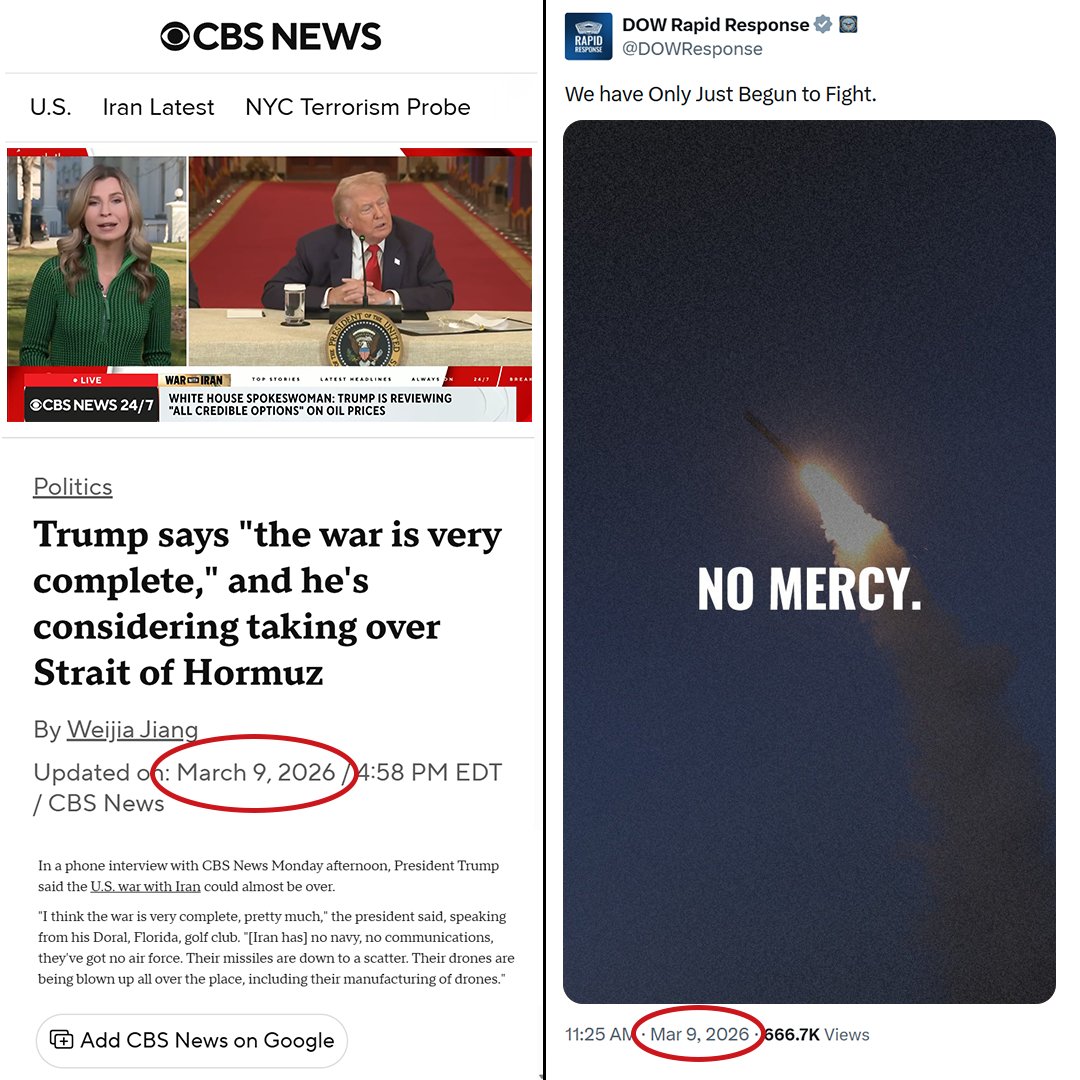Image resolution: width=1080 pixels, height=1080 pixels.
Task: Click the blue verified checkmark badge
Action: [822, 25]
